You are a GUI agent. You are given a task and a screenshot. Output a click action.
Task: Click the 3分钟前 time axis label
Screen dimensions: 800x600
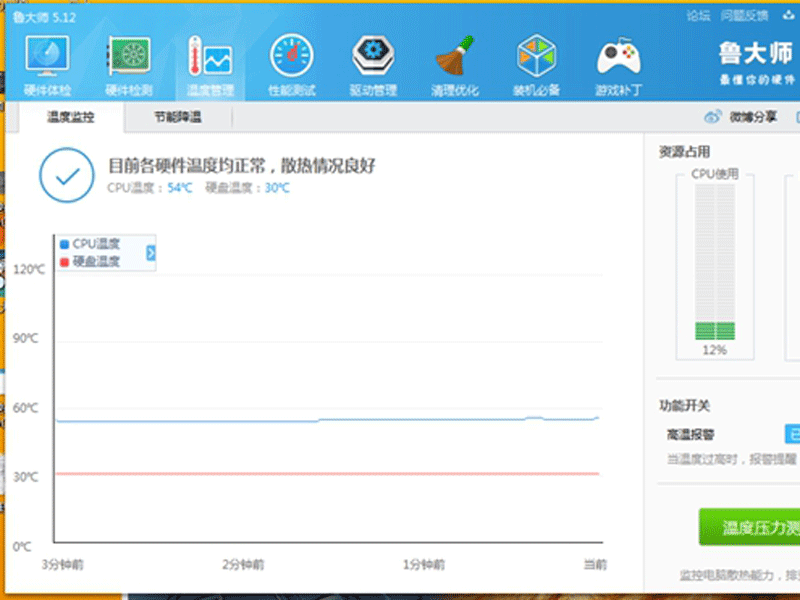(62, 564)
